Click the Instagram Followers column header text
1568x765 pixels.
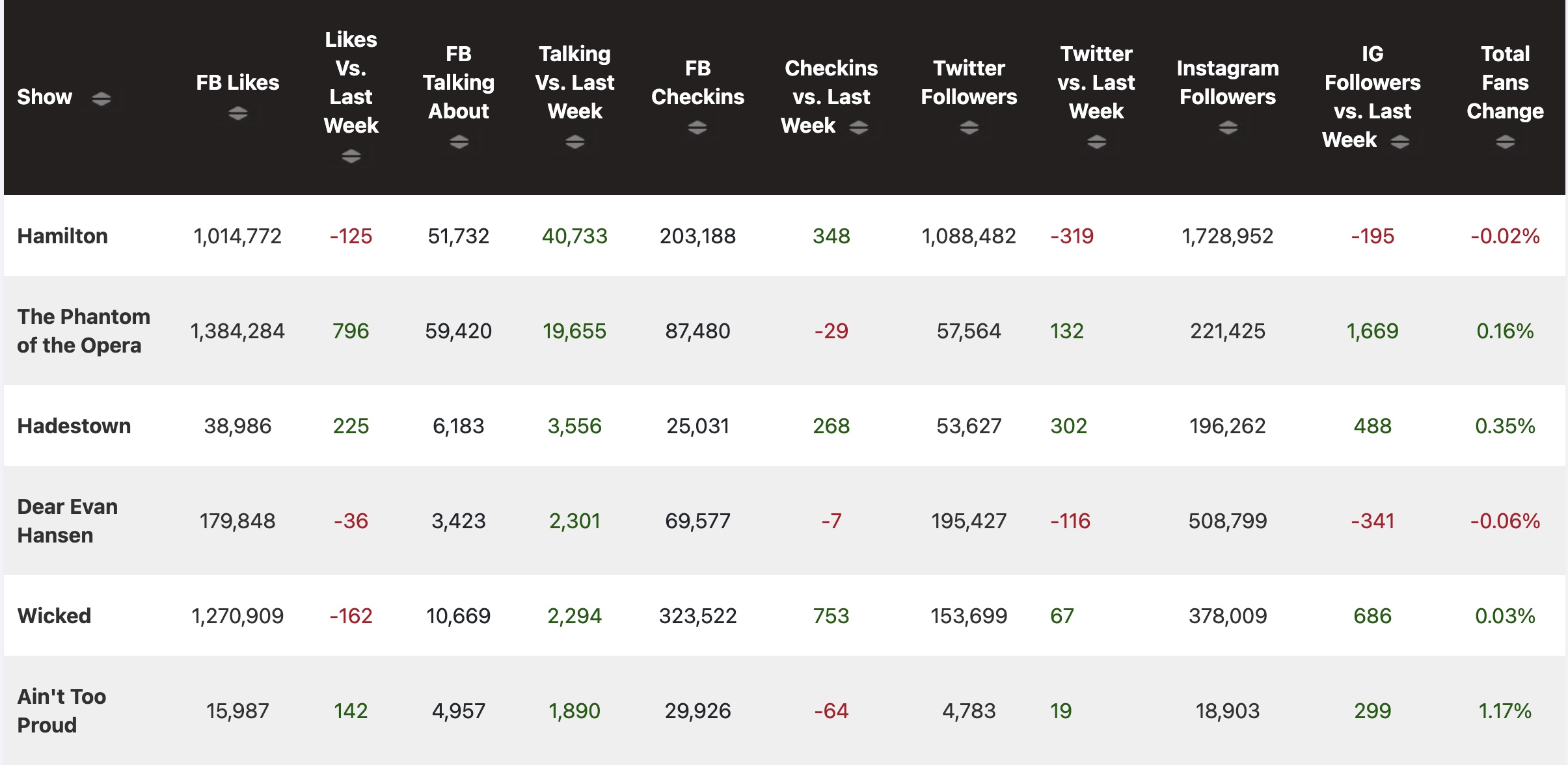pyautogui.click(x=1228, y=83)
